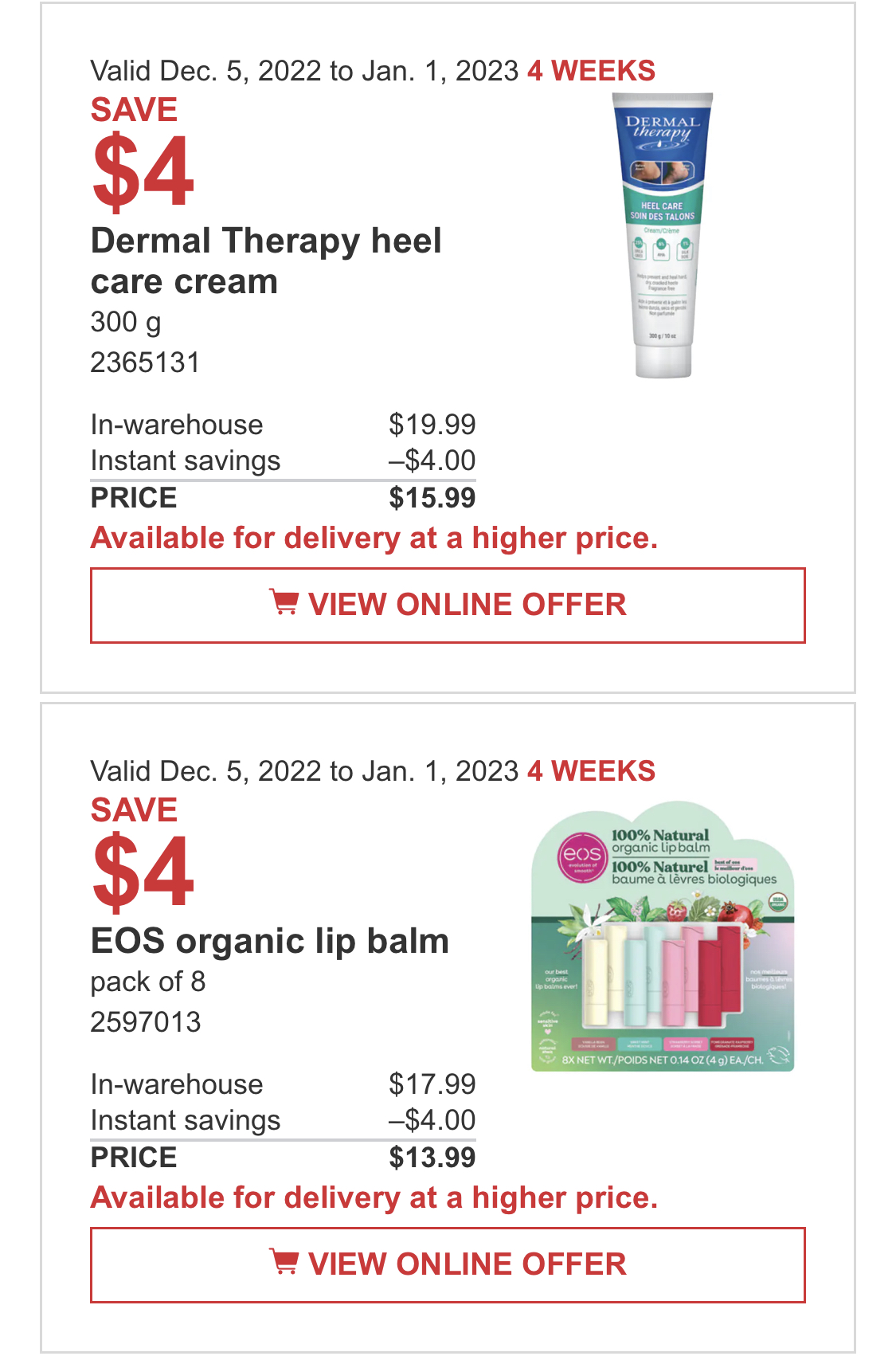Click the $17.99 in-warehouse price

point(432,1084)
